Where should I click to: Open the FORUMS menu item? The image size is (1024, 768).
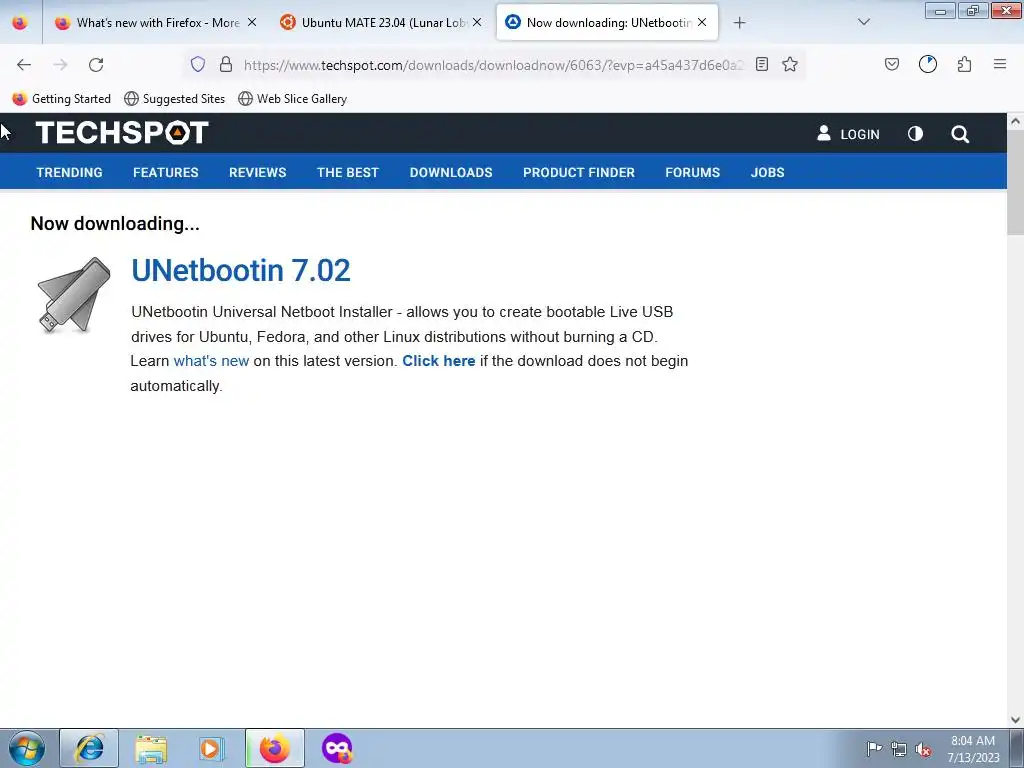coord(692,172)
